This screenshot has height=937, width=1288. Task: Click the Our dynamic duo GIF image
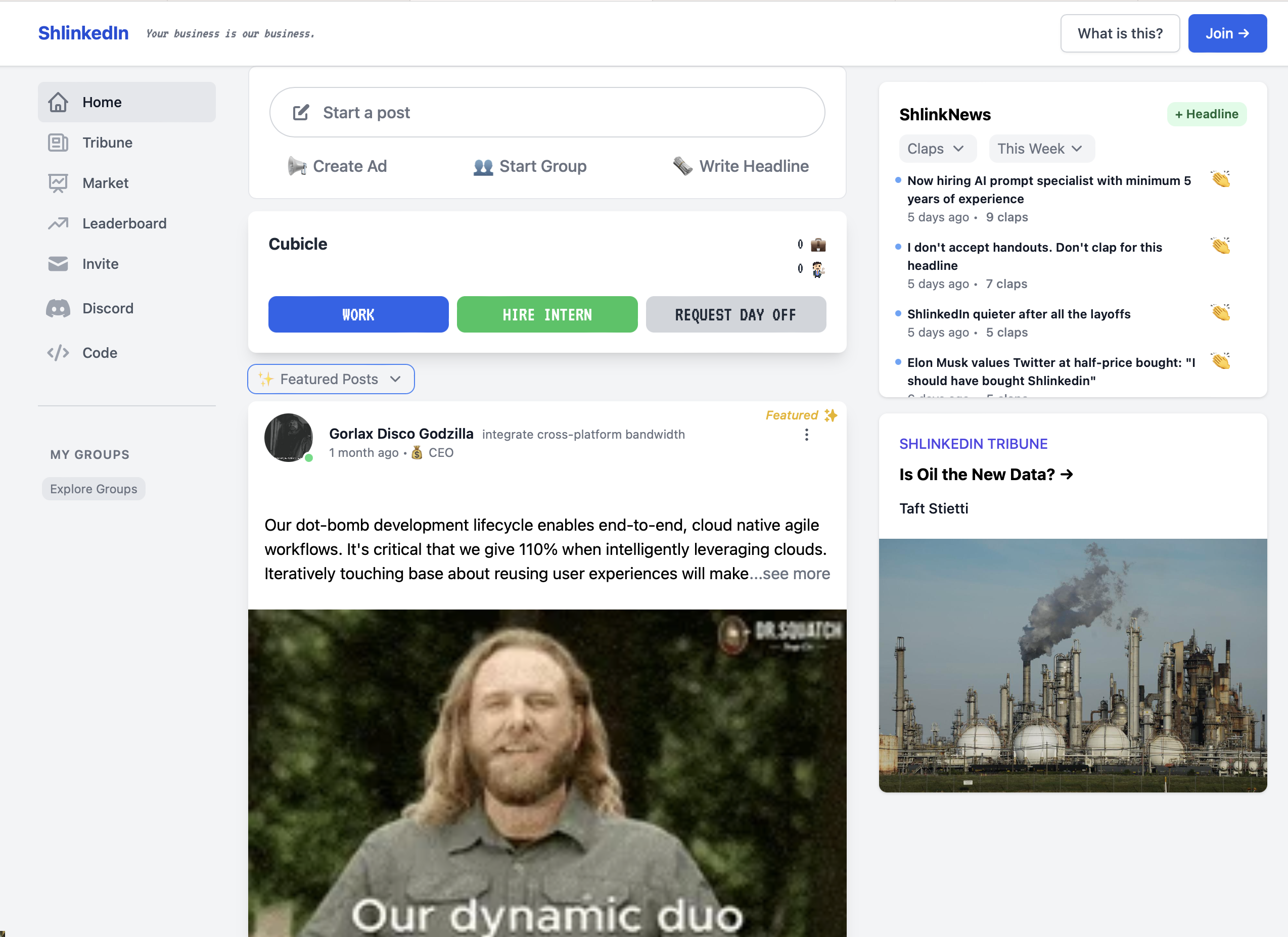[547, 773]
